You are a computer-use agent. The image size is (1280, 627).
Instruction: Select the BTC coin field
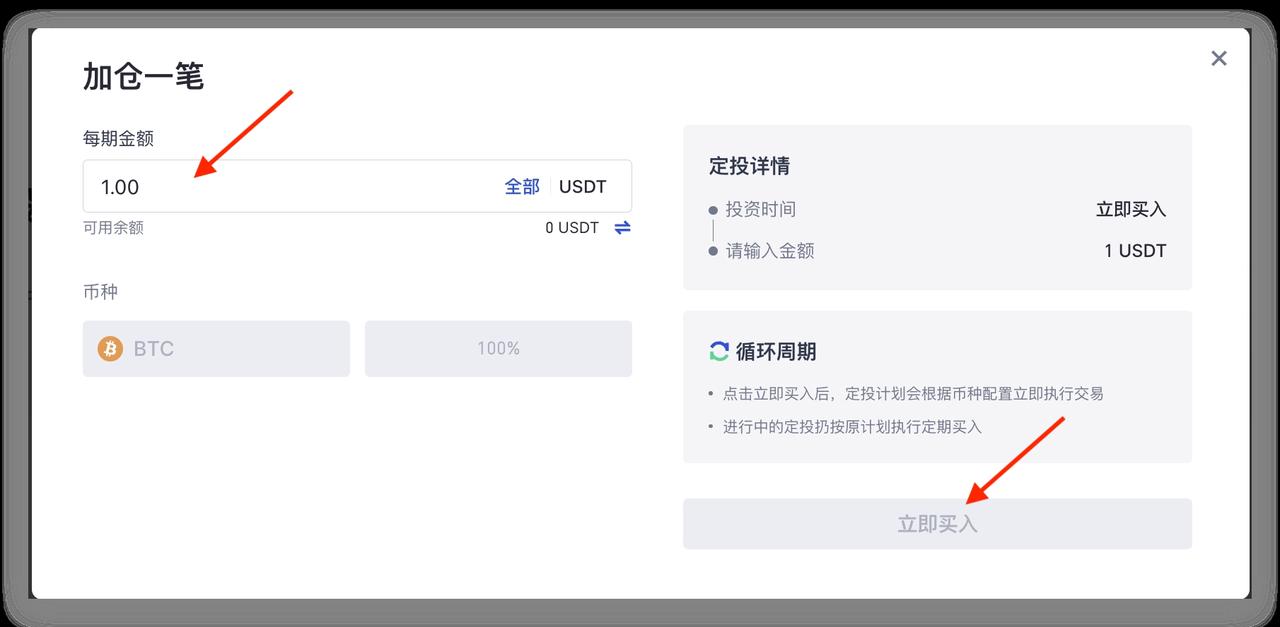(216, 348)
